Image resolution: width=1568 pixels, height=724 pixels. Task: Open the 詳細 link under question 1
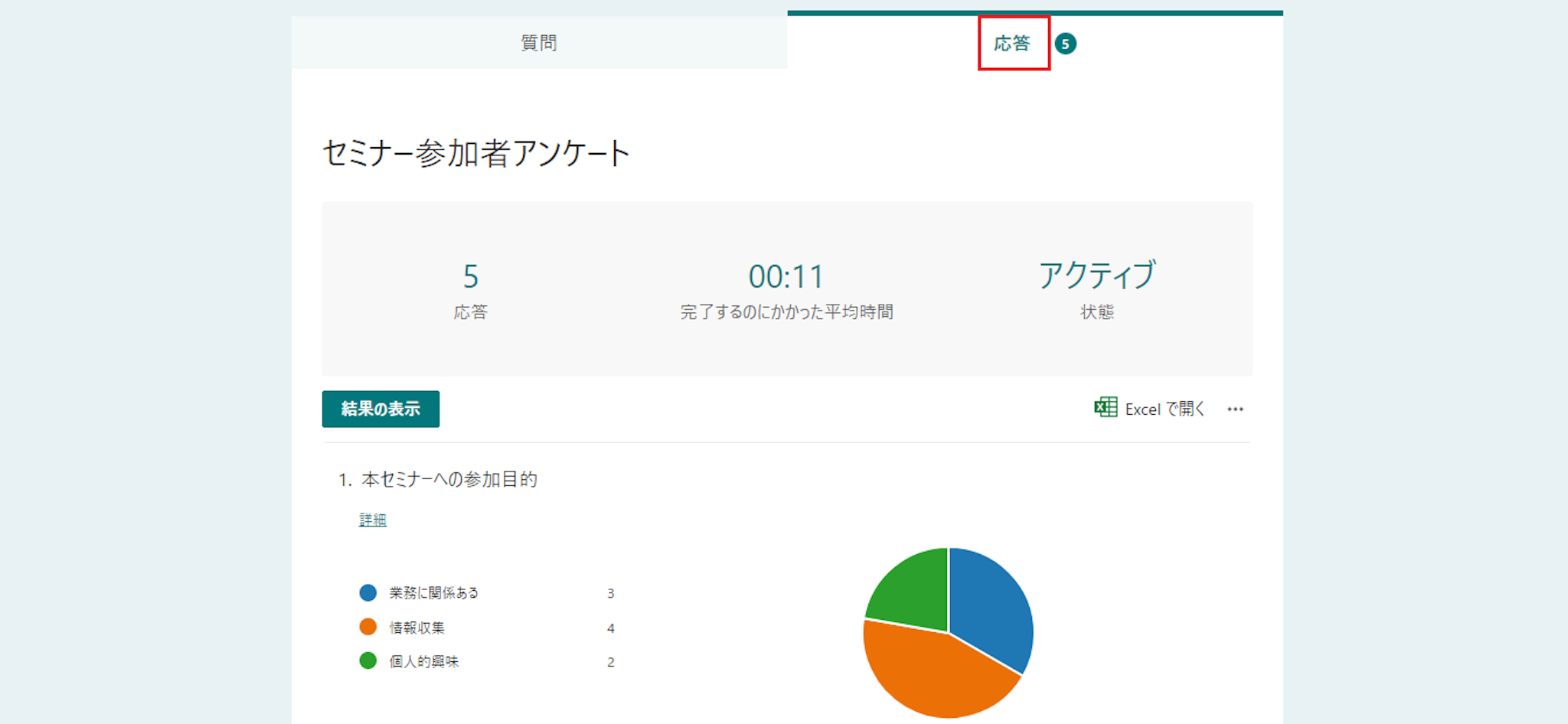tap(373, 520)
